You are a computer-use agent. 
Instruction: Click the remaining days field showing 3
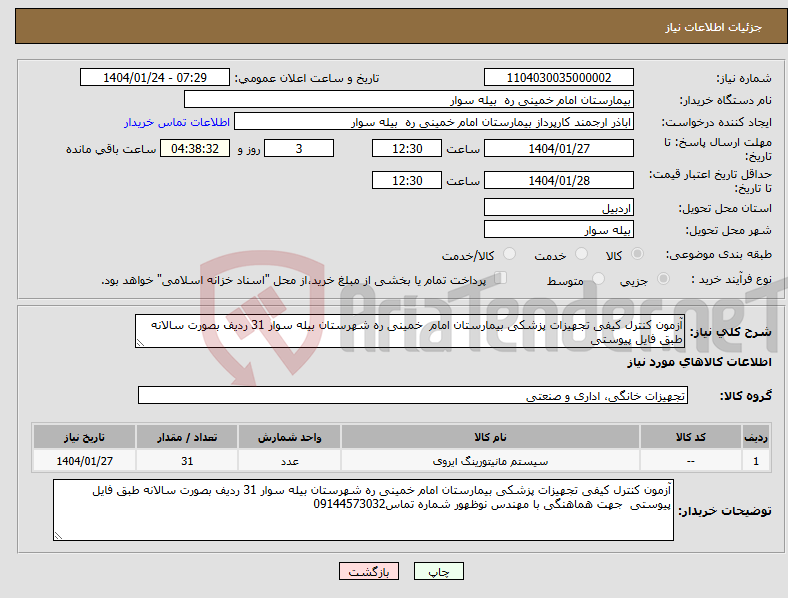pyautogui.click(x=299, y=148)
